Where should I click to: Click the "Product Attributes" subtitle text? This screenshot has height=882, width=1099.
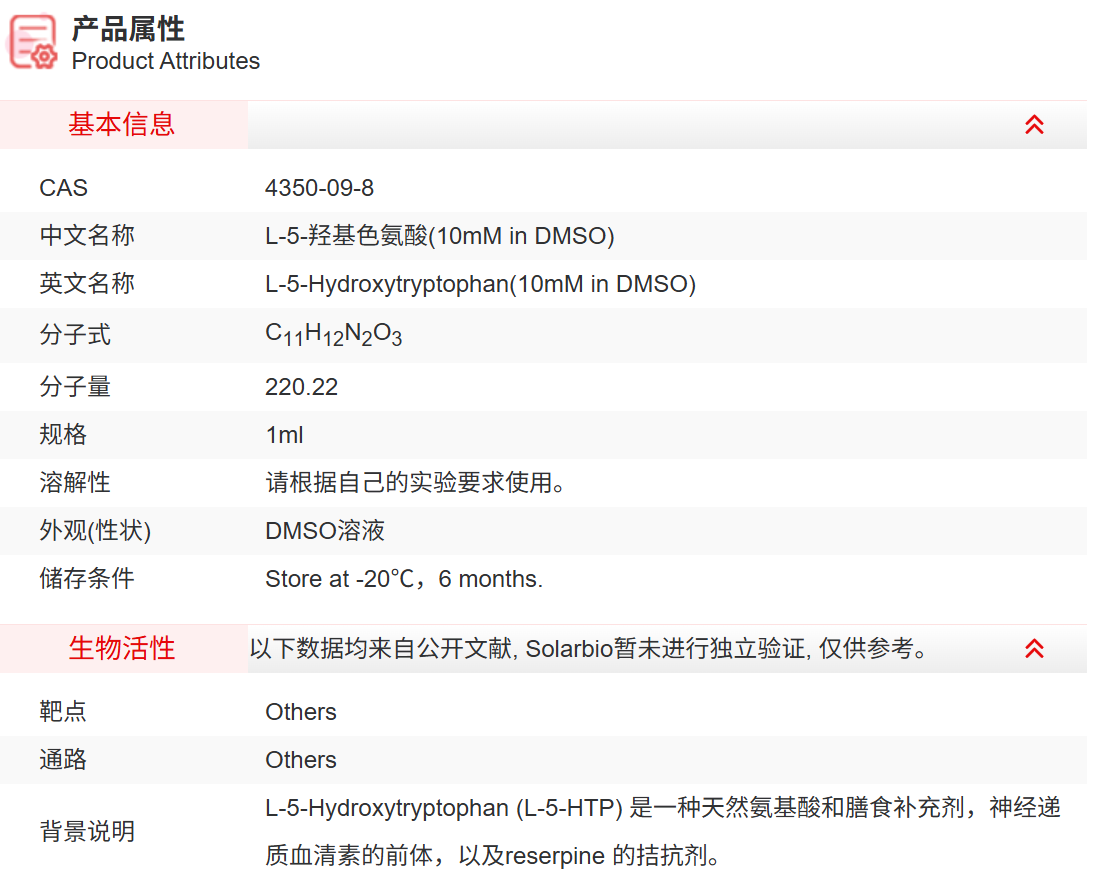click(x=165, y=61)
